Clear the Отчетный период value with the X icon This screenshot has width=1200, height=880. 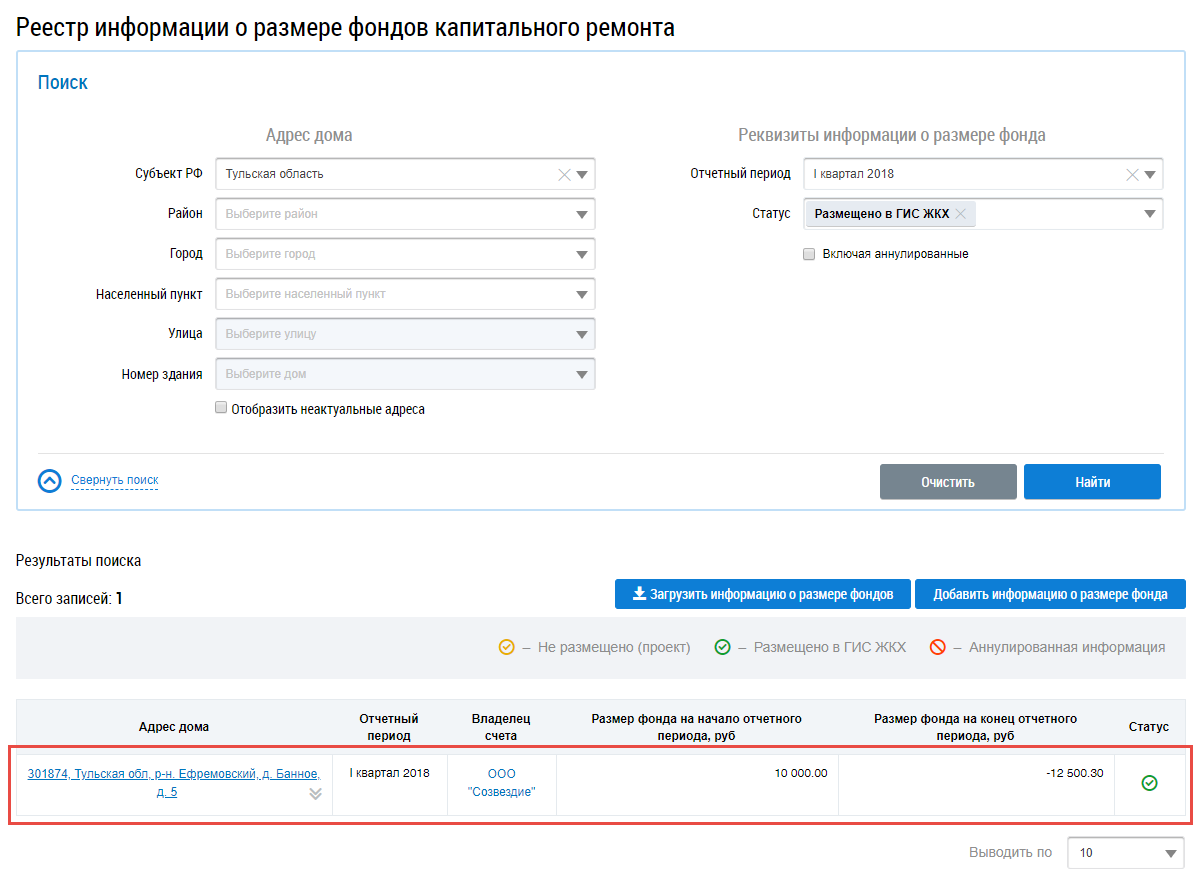1132,174
